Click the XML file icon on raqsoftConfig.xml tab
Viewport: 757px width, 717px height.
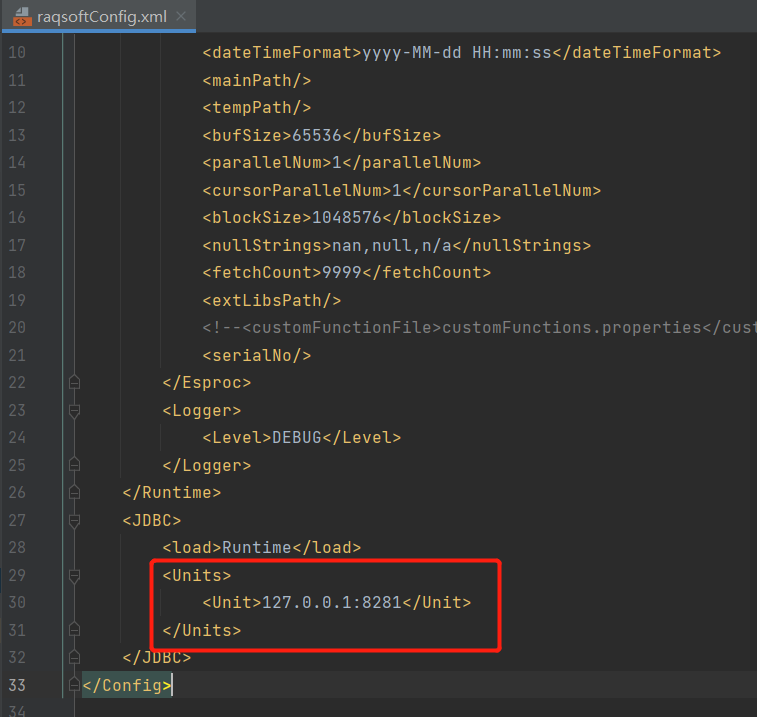[x=21, y=17]
